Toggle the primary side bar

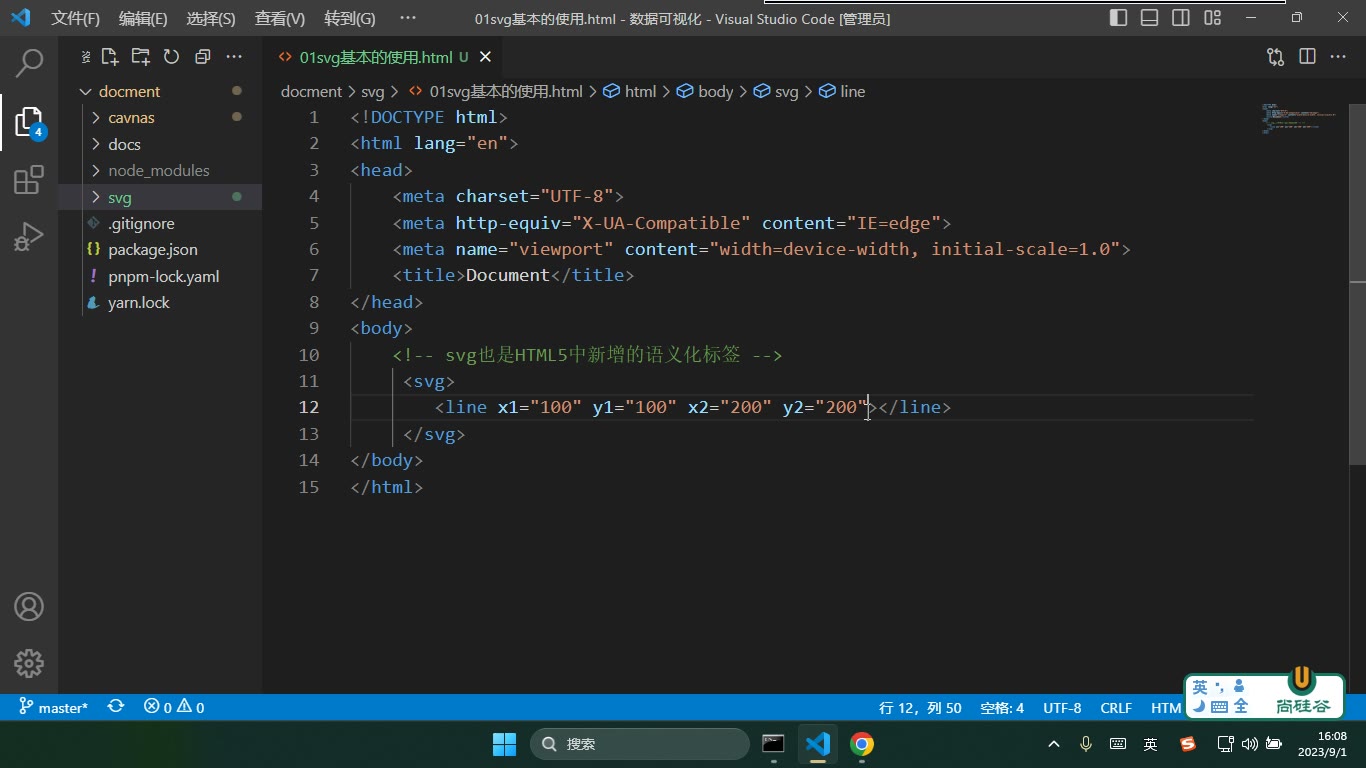coord(1119,18)
